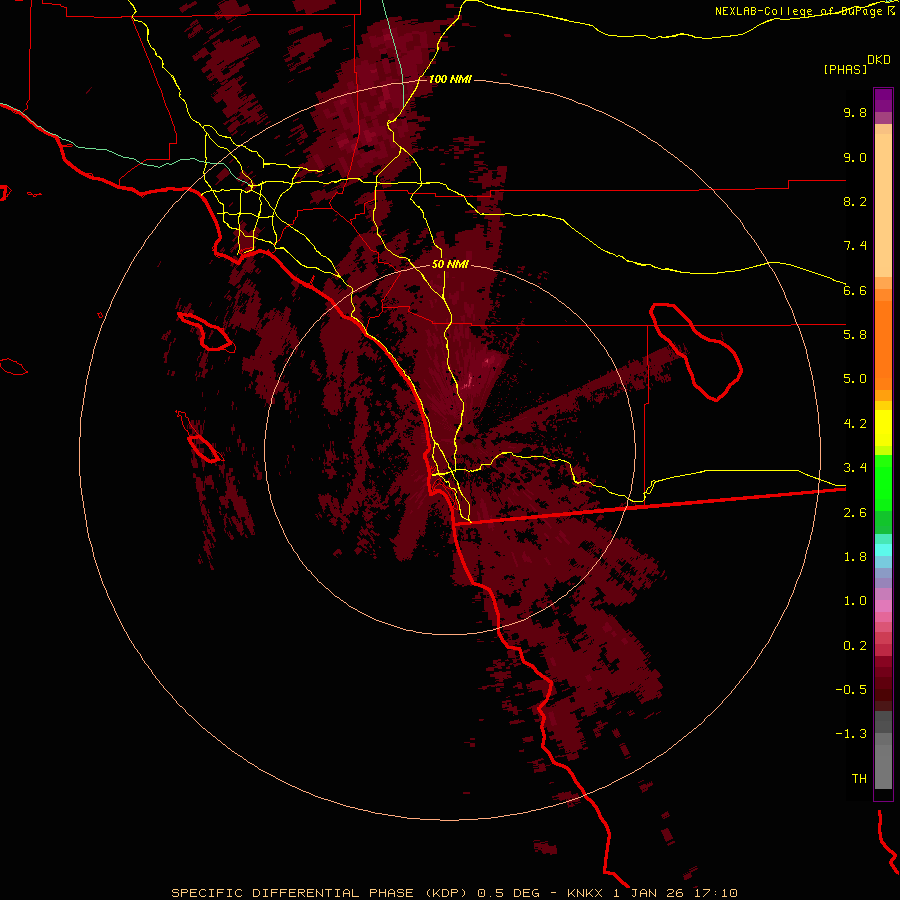
Task: Click the TH threshold label on the legend
Action: 859,779
